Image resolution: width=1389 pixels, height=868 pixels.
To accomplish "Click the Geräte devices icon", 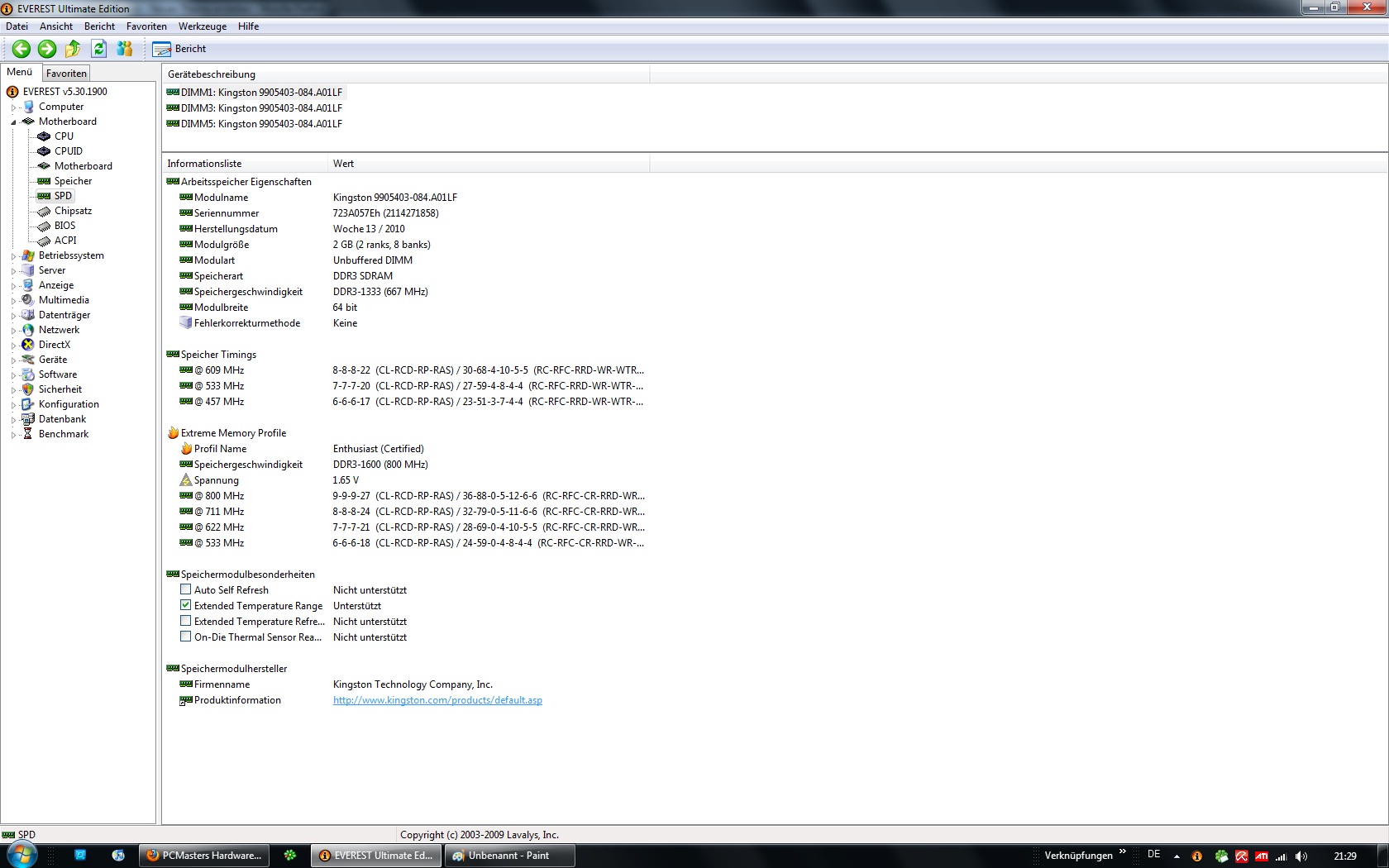I will pos(28,360).
